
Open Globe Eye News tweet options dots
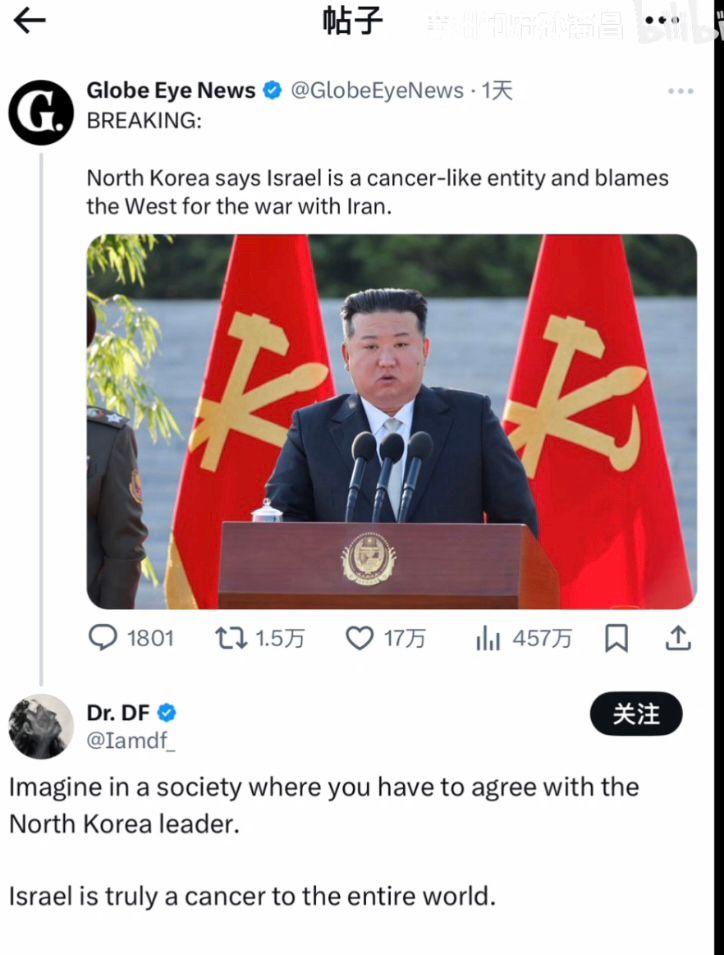[680, 91]
